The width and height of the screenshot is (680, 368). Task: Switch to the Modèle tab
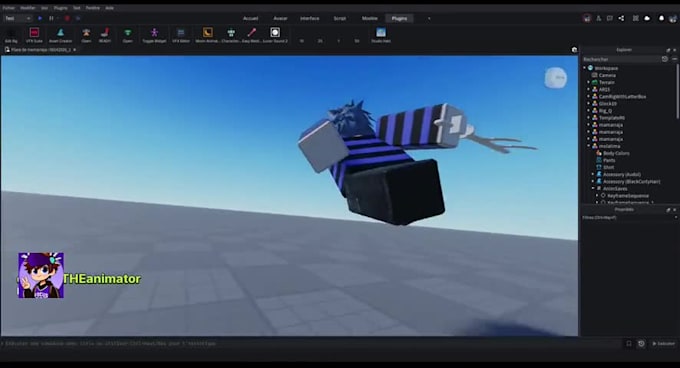[x=369, y=18]
